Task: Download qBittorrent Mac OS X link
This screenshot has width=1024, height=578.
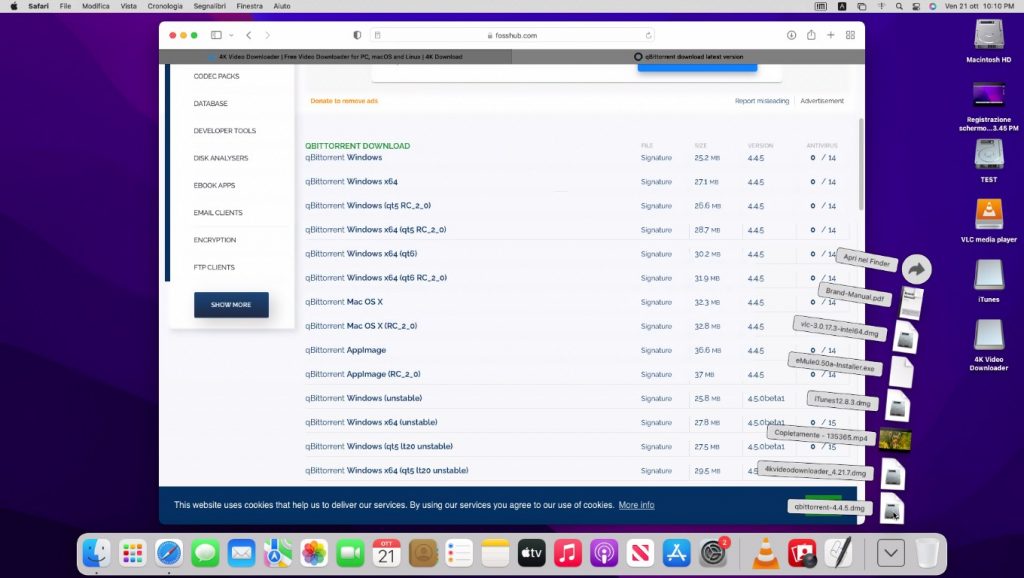Action: coord(344,302)
